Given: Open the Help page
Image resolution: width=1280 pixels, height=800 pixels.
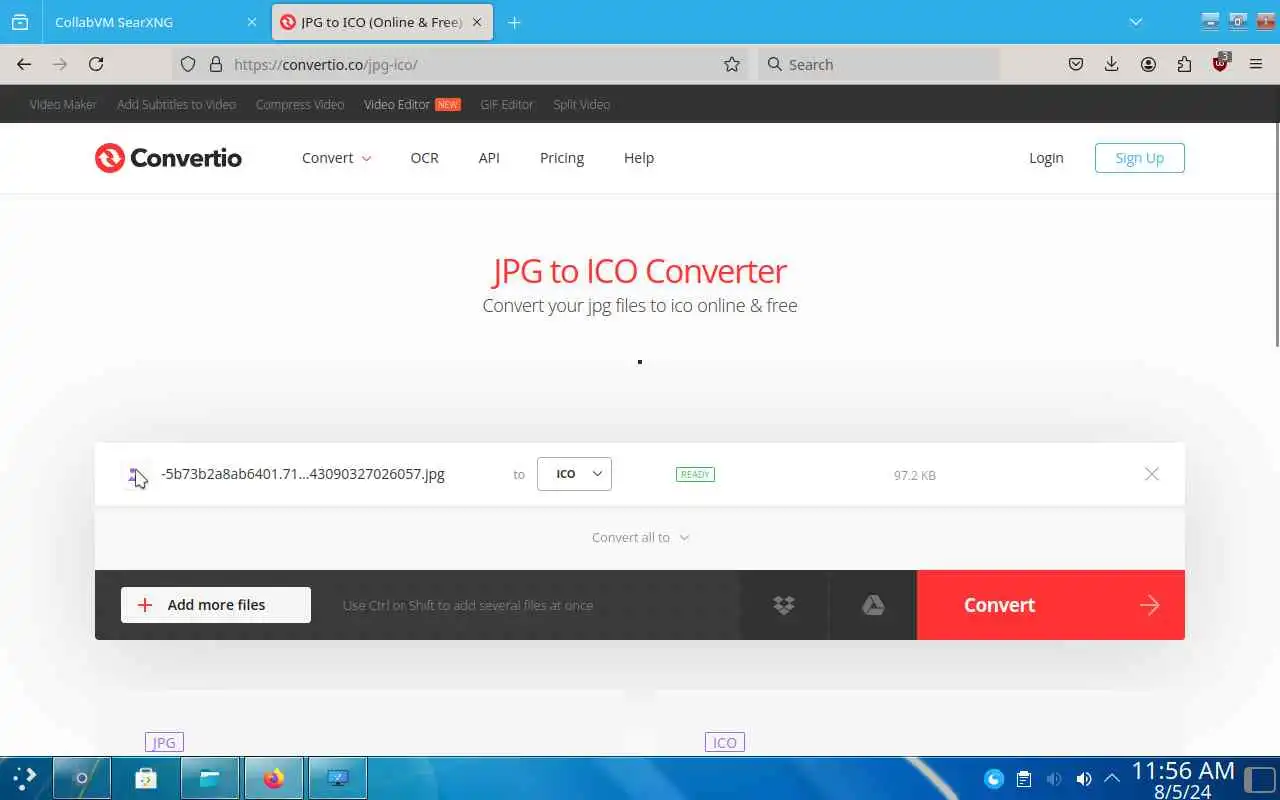Looking at the screenshot, I should pyautogui.click(x=639, y=158).
